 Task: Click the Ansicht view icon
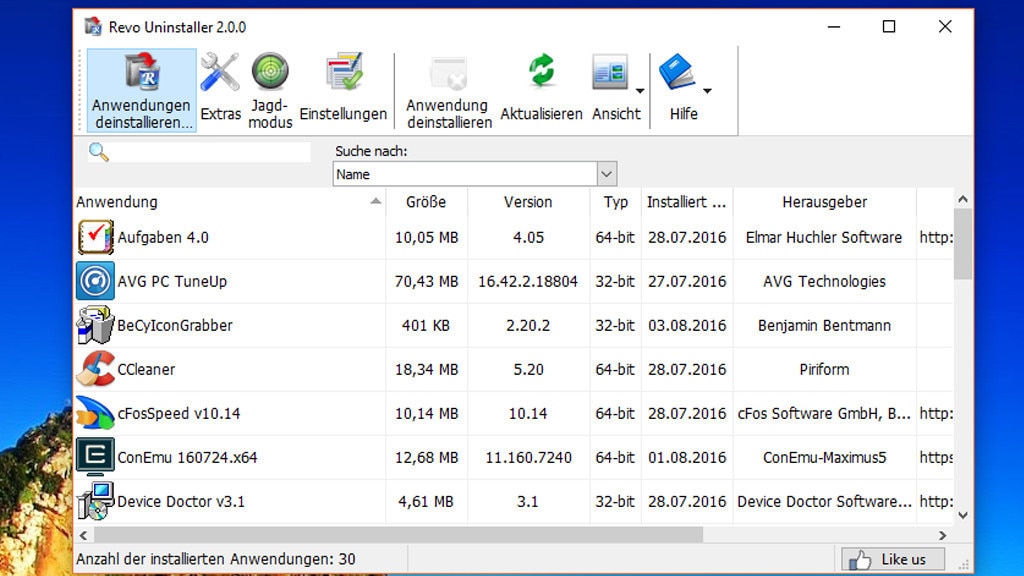pos(610,72)
